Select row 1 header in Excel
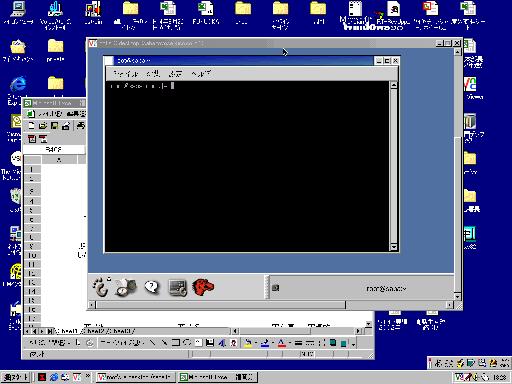Screen dimensions: 512x384 pyautogui.click(x=32, y=169)
